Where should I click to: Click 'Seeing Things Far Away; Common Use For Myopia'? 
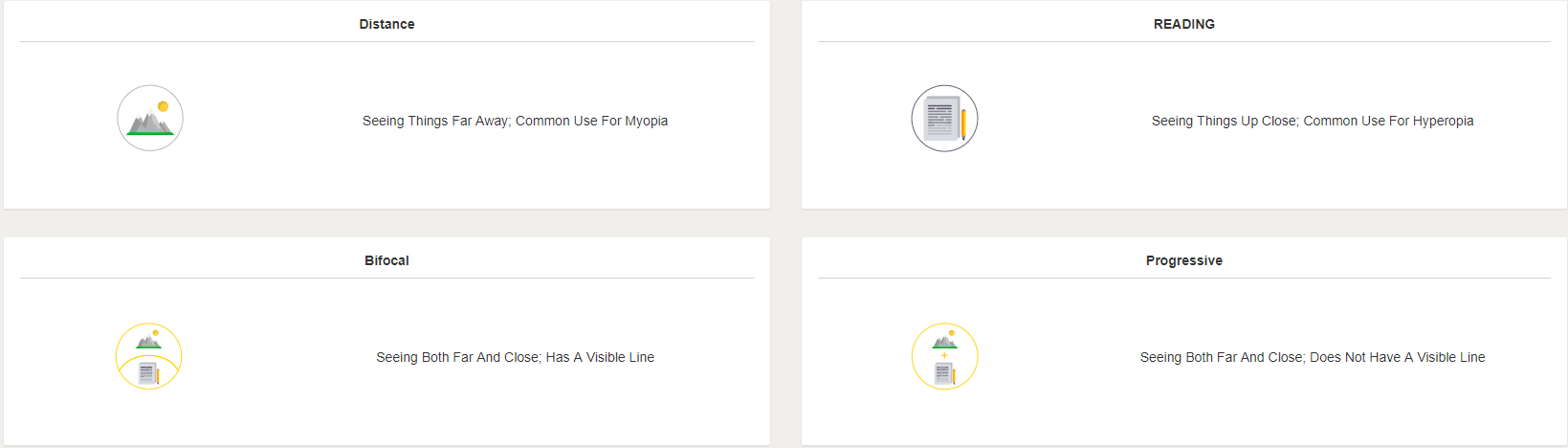tap(515, 121)
